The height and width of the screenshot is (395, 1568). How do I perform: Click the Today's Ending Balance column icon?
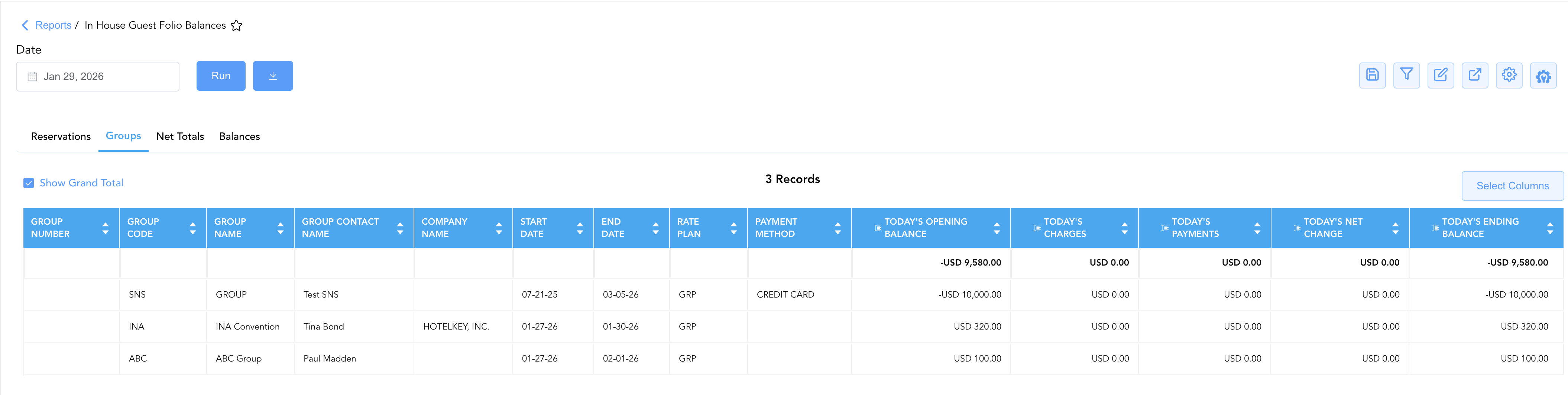point(1435,228)
